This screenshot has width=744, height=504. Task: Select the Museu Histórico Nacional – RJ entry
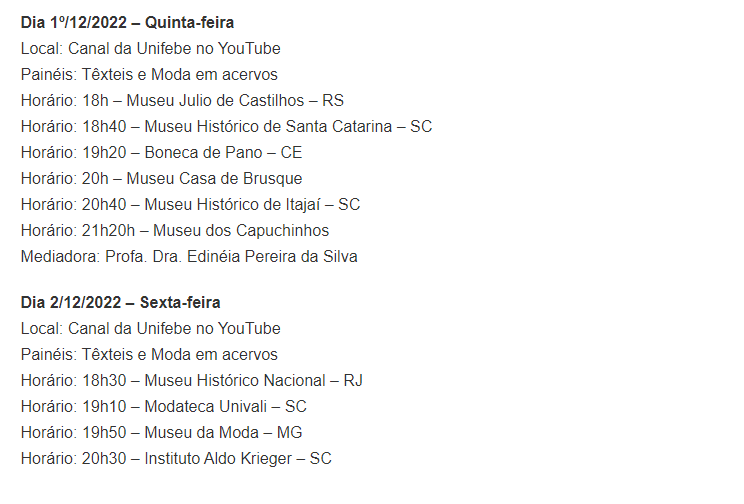(192, 381)
